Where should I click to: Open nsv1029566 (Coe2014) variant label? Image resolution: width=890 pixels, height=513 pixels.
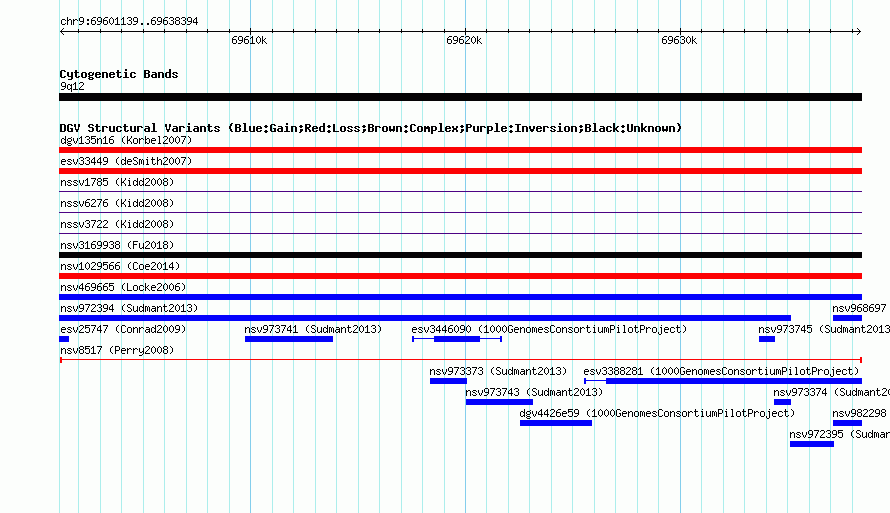coord(120,266)
